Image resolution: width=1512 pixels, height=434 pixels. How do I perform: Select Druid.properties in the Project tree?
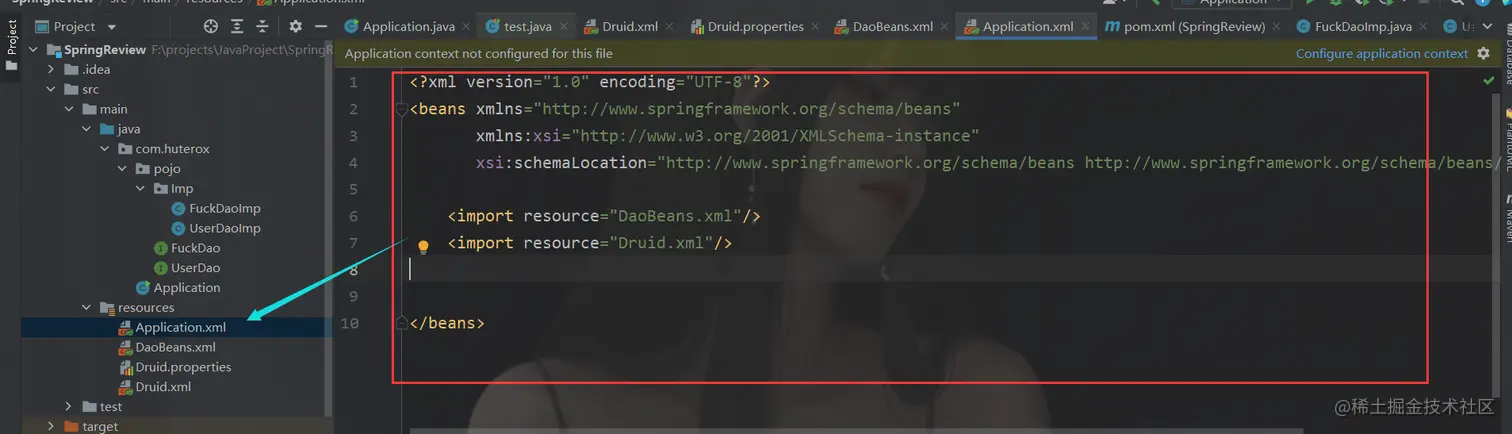175,367
